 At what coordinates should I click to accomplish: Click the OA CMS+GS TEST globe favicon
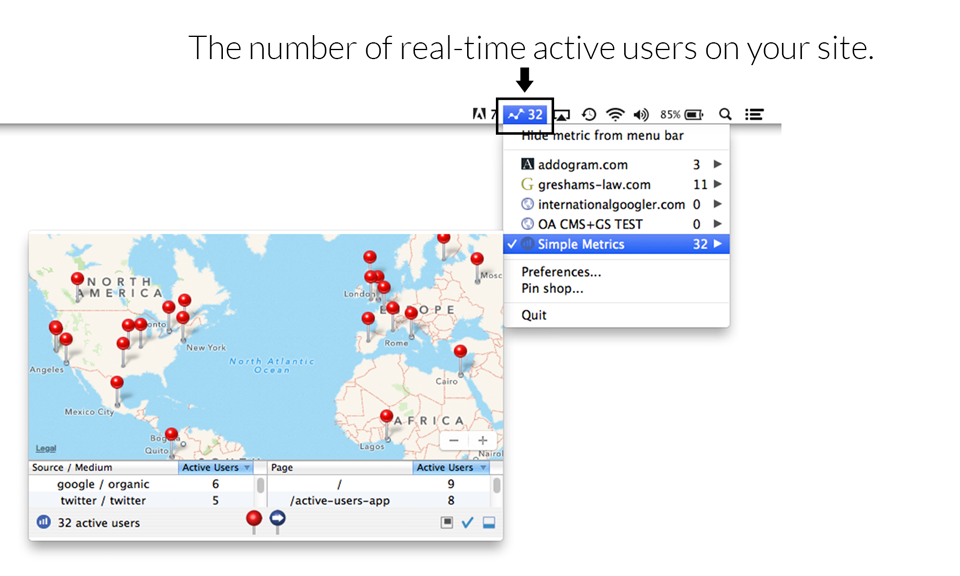[527, 223]
